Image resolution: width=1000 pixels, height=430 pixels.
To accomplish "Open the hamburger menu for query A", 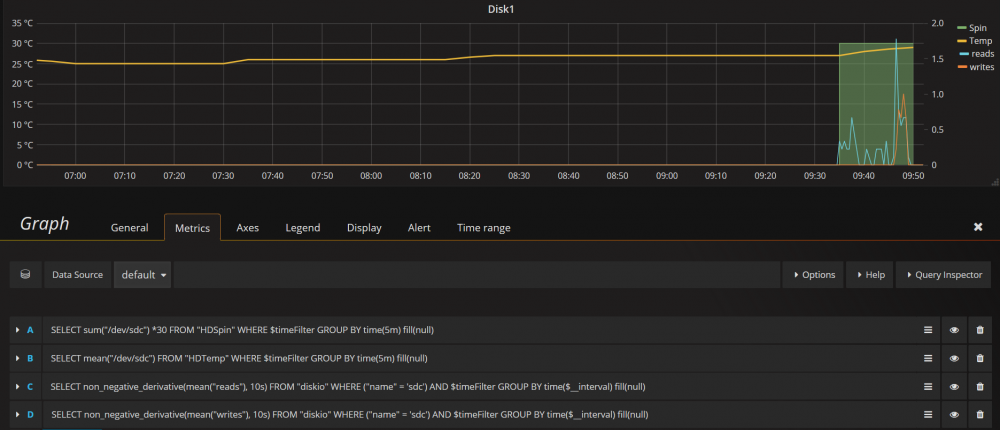I will click(928, 330).
